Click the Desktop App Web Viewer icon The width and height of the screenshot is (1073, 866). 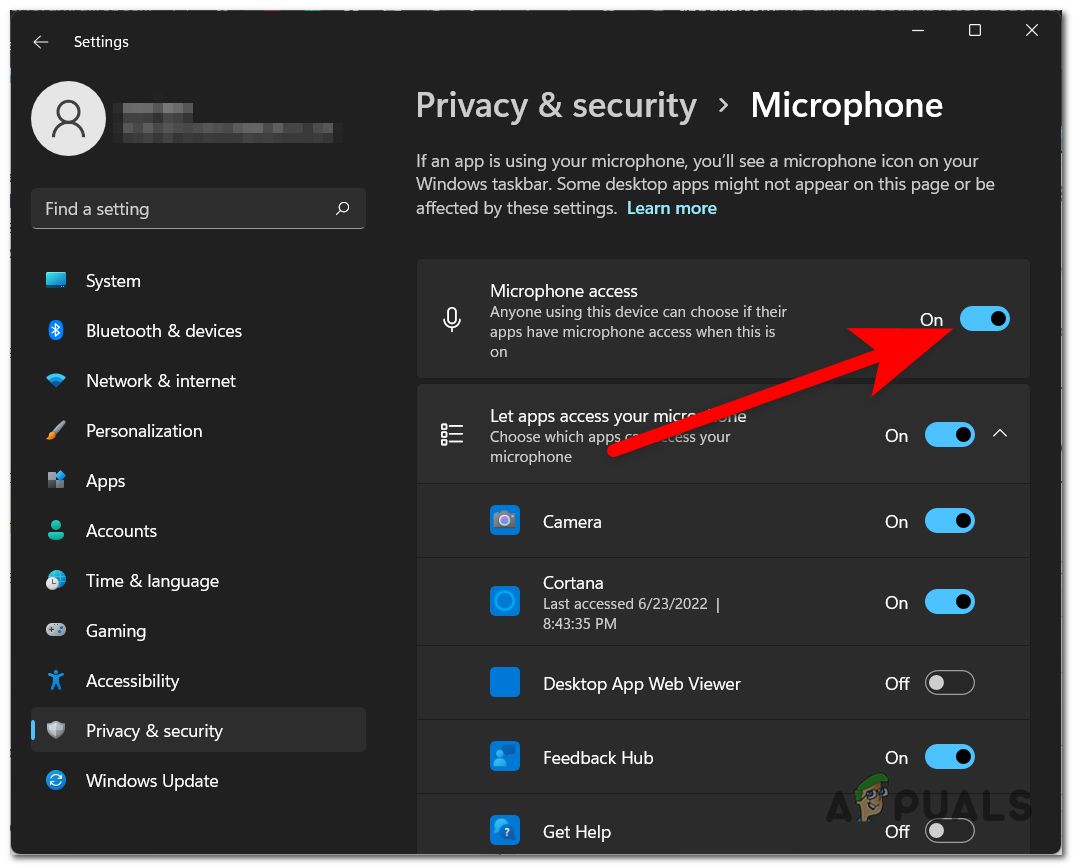pos(505,683)
